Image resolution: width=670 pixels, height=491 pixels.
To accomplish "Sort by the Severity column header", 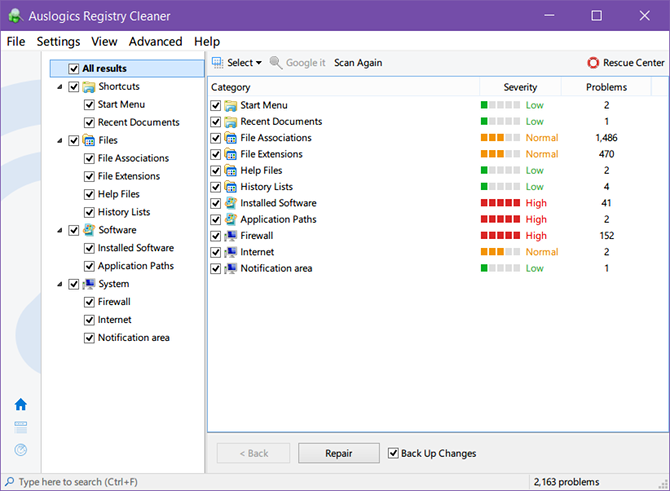I will pyautogui.click(x=520, y=87).
